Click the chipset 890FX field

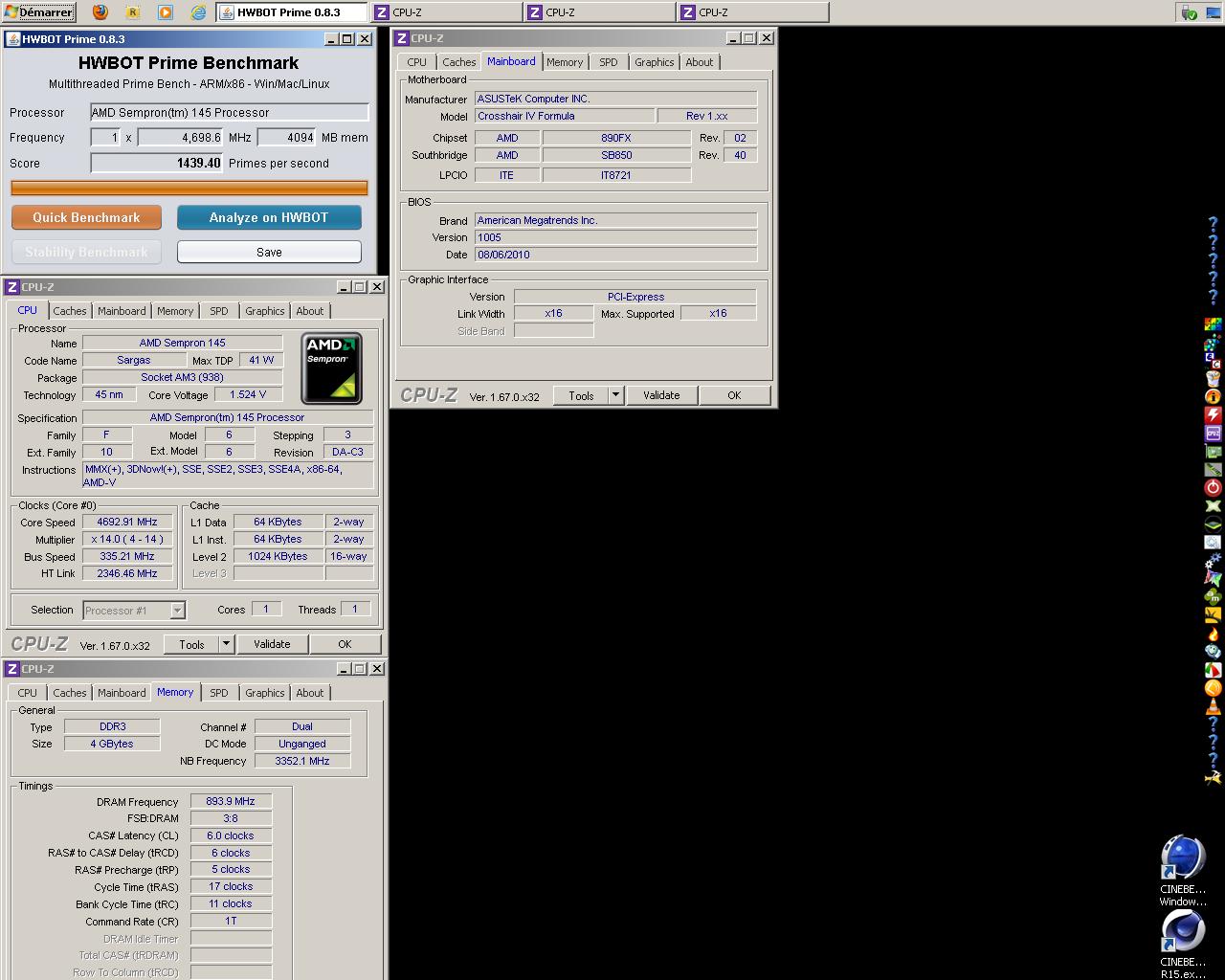(x=615, y=138)
